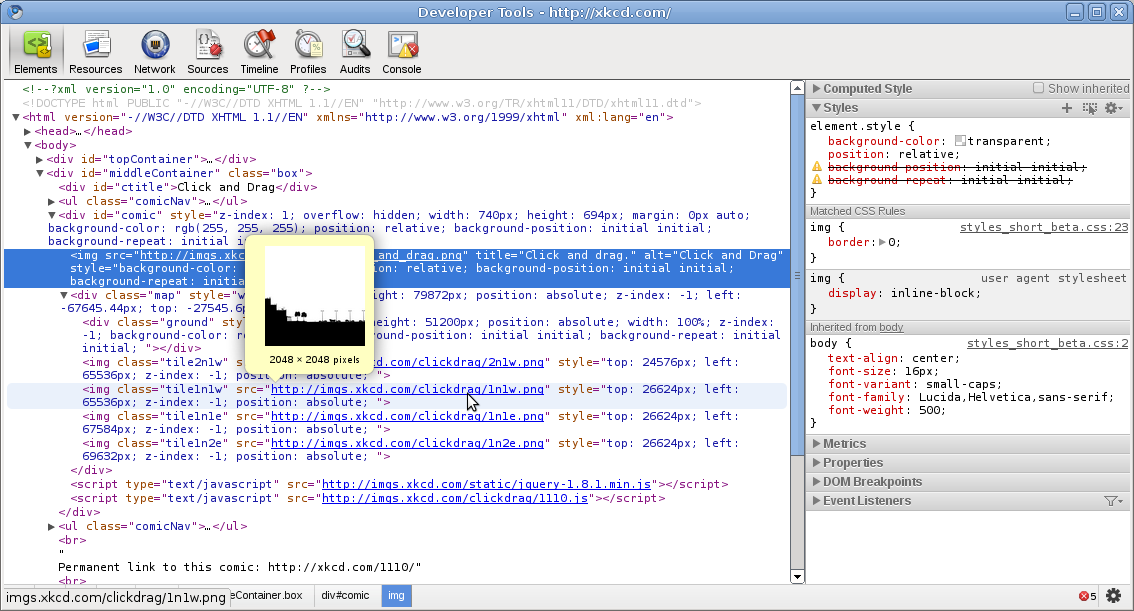Open the Sources panel
This screenshot has width=1134, height=611.
[208, 51]
